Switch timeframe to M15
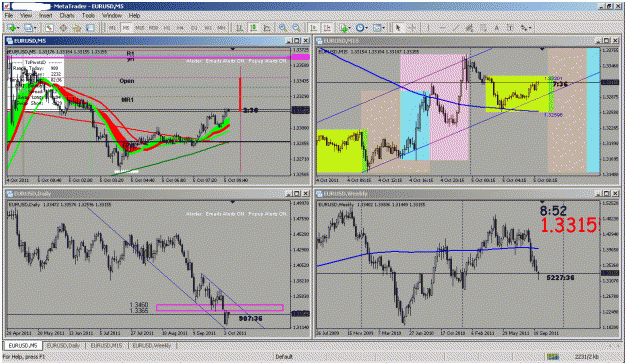The height and width of the screenshot is (363, 625). tap(140, 27)
